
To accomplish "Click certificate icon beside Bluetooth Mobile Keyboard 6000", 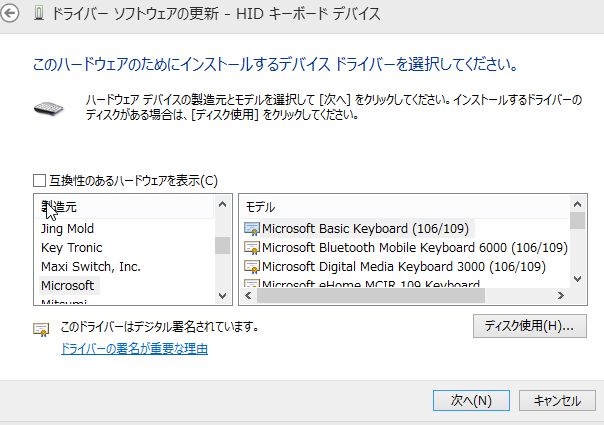I will (x=252, y=247).
